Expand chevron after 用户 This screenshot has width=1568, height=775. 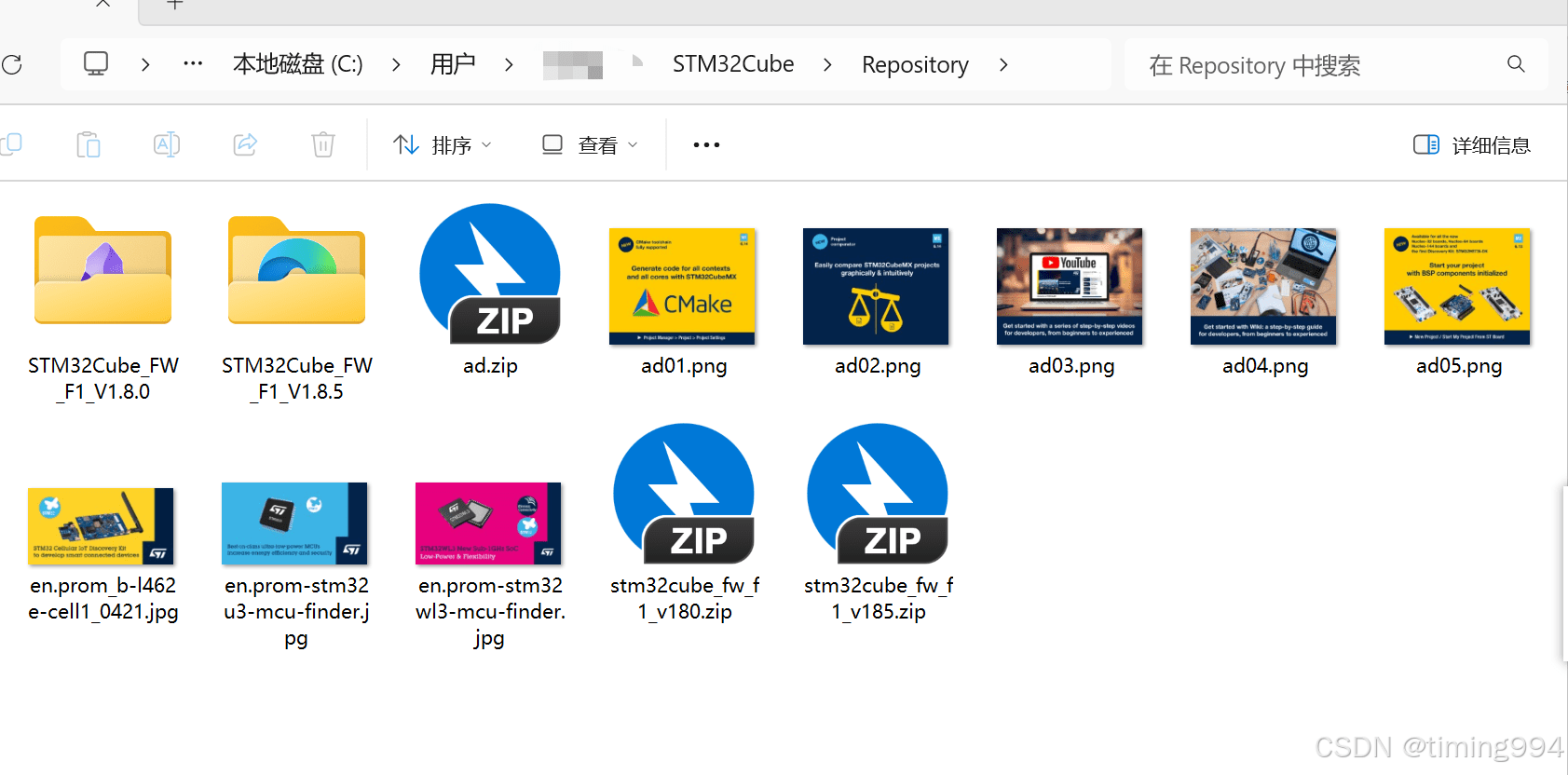coord(509,64)
